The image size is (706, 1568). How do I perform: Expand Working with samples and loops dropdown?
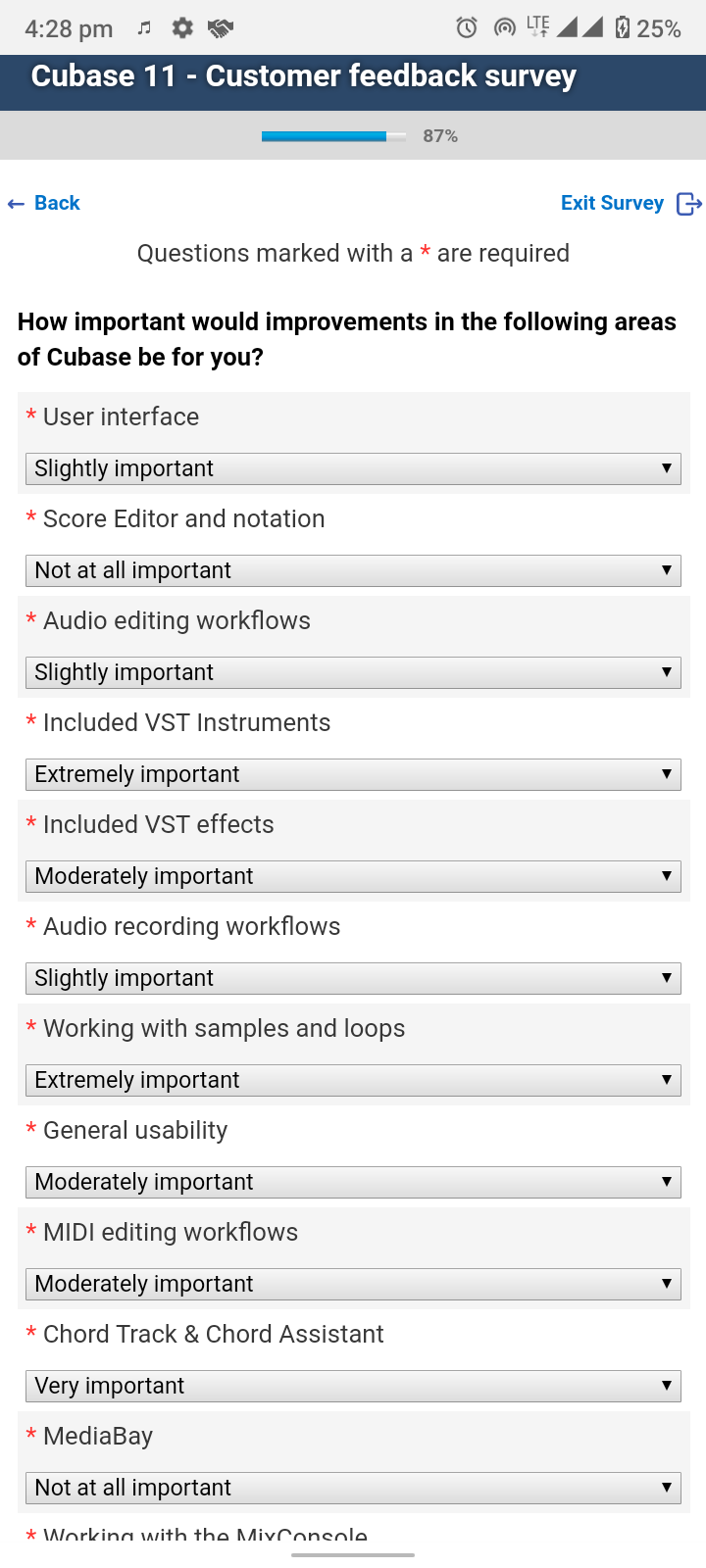(x=353, y=1080)
